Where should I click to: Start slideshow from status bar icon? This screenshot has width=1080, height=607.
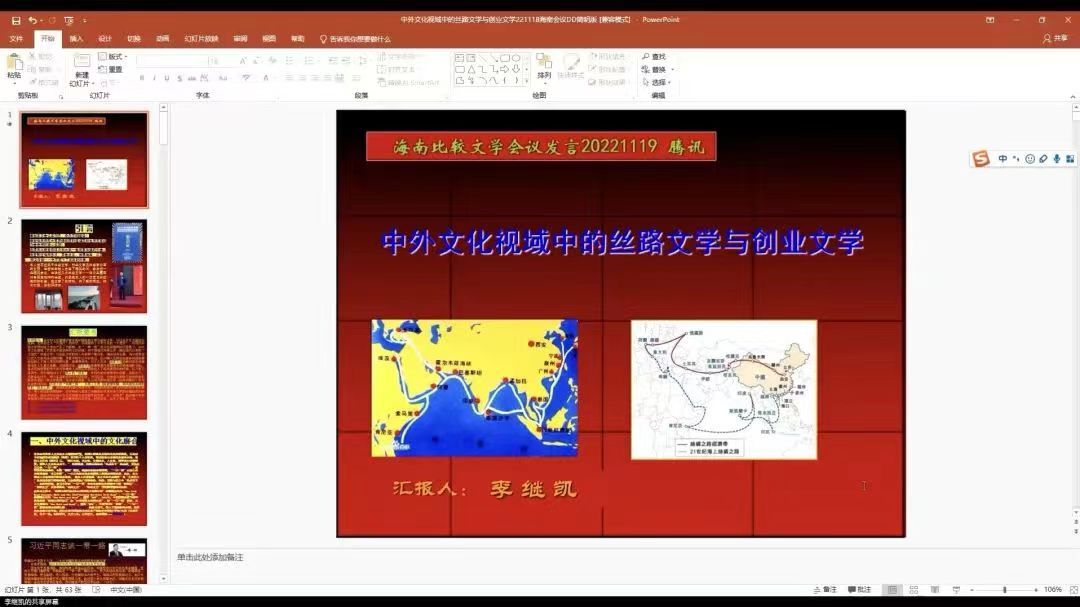pyautogui.click(x=957, y=590)
